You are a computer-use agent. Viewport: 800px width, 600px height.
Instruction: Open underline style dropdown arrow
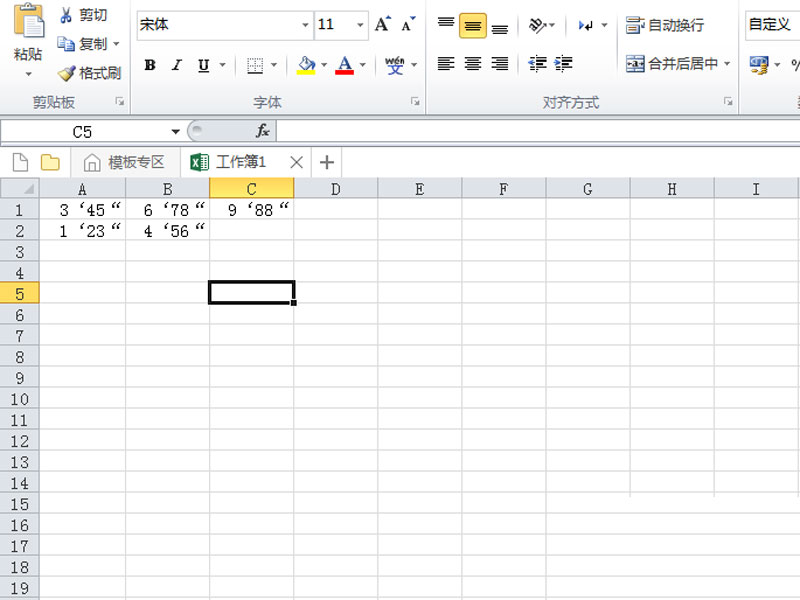(222, 65)
